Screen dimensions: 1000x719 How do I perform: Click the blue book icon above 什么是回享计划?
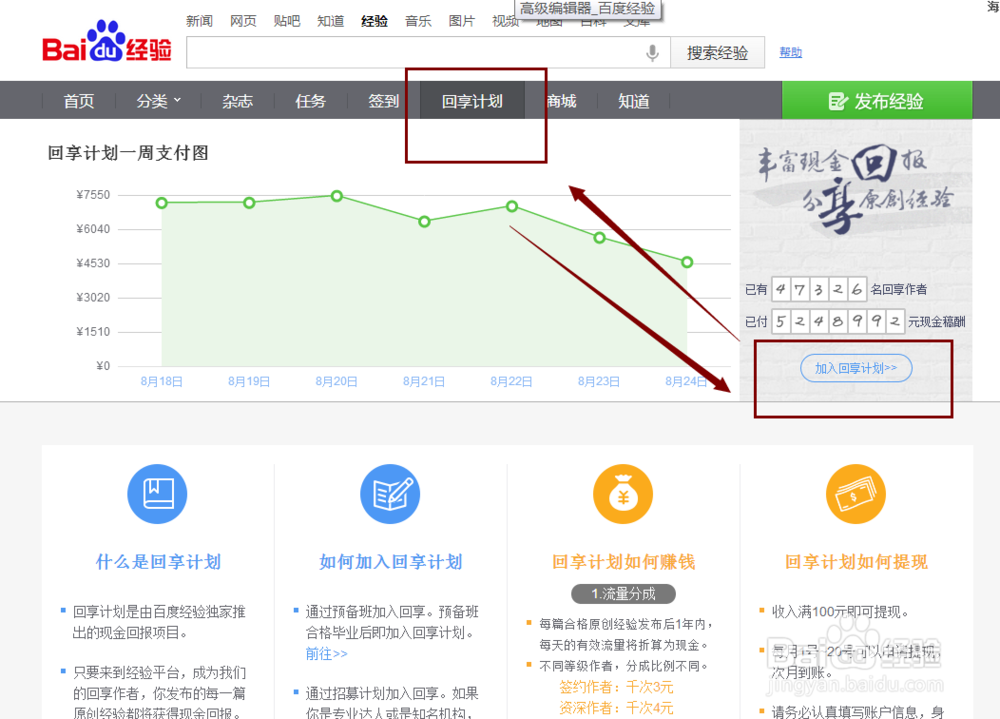[x=157, y=494]
